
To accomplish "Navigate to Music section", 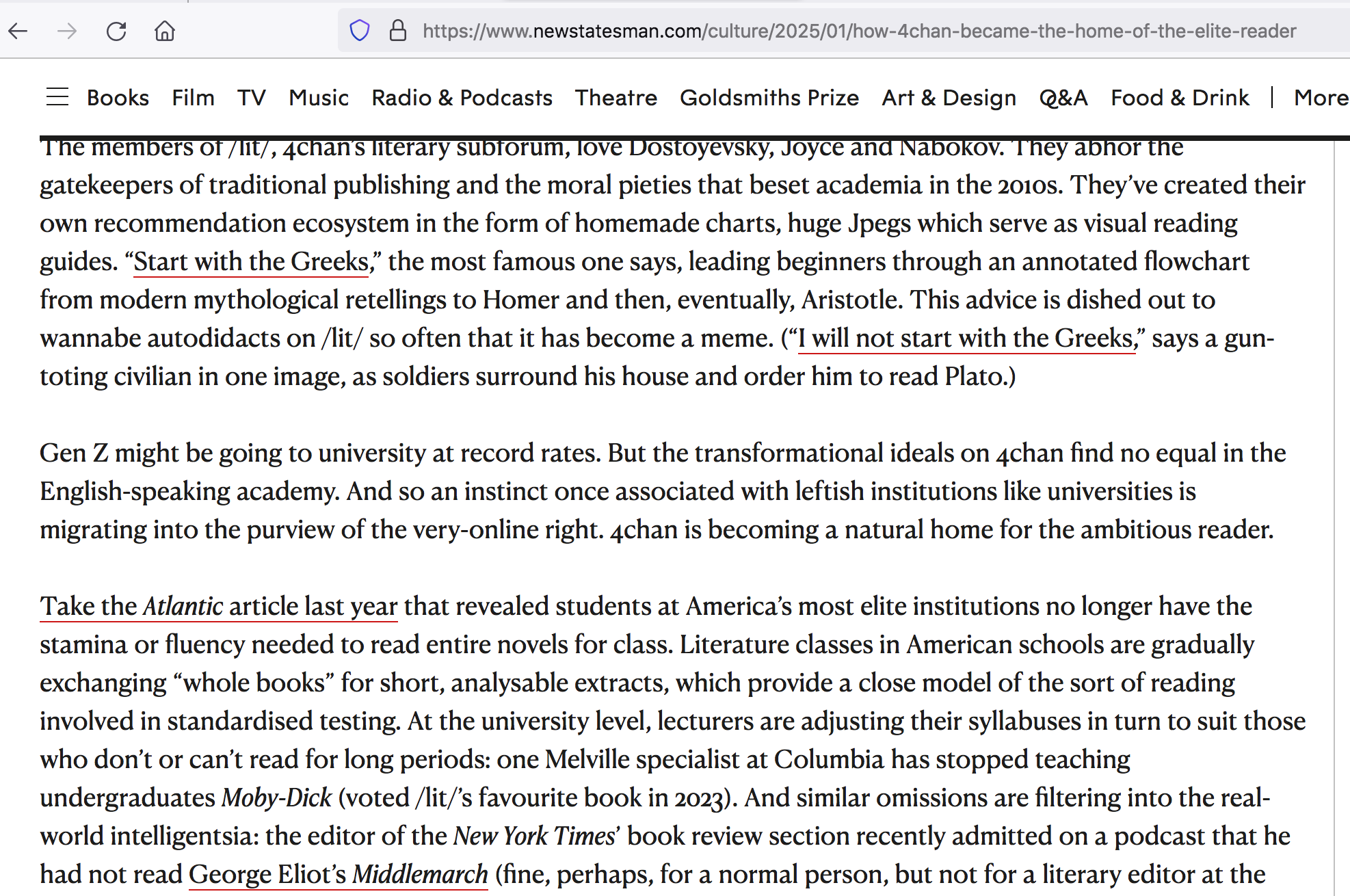I will (x=319, y=97).
